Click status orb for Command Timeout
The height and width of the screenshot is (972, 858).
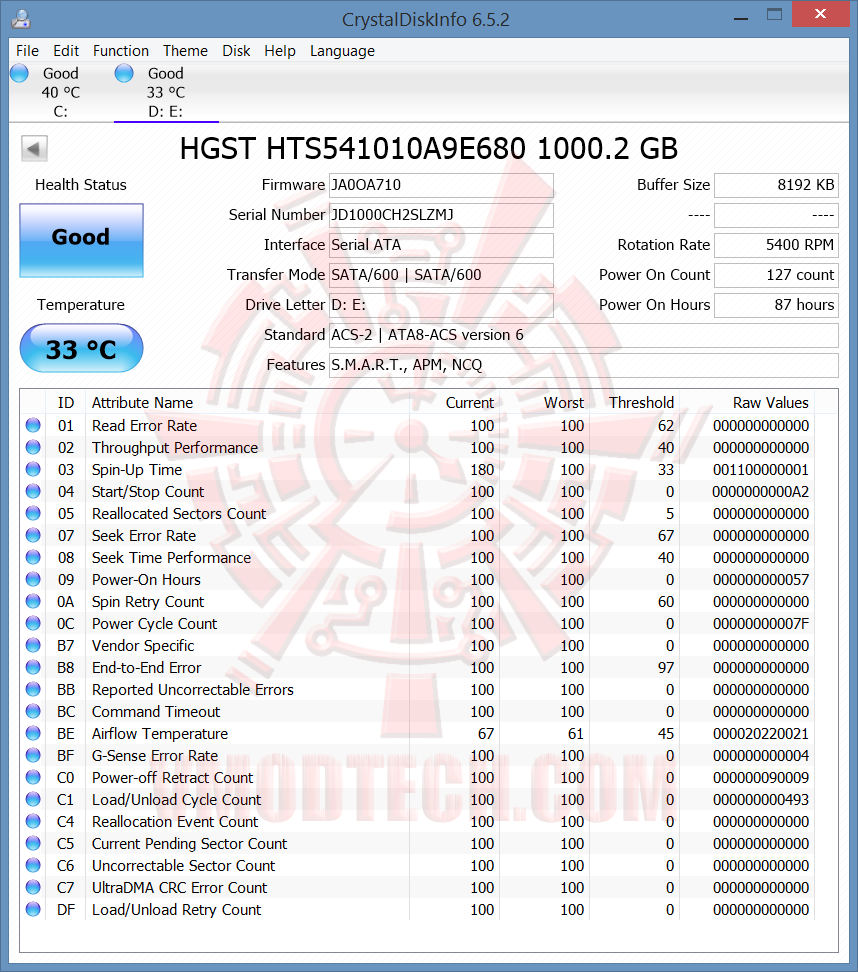click(x=33, y=711)
